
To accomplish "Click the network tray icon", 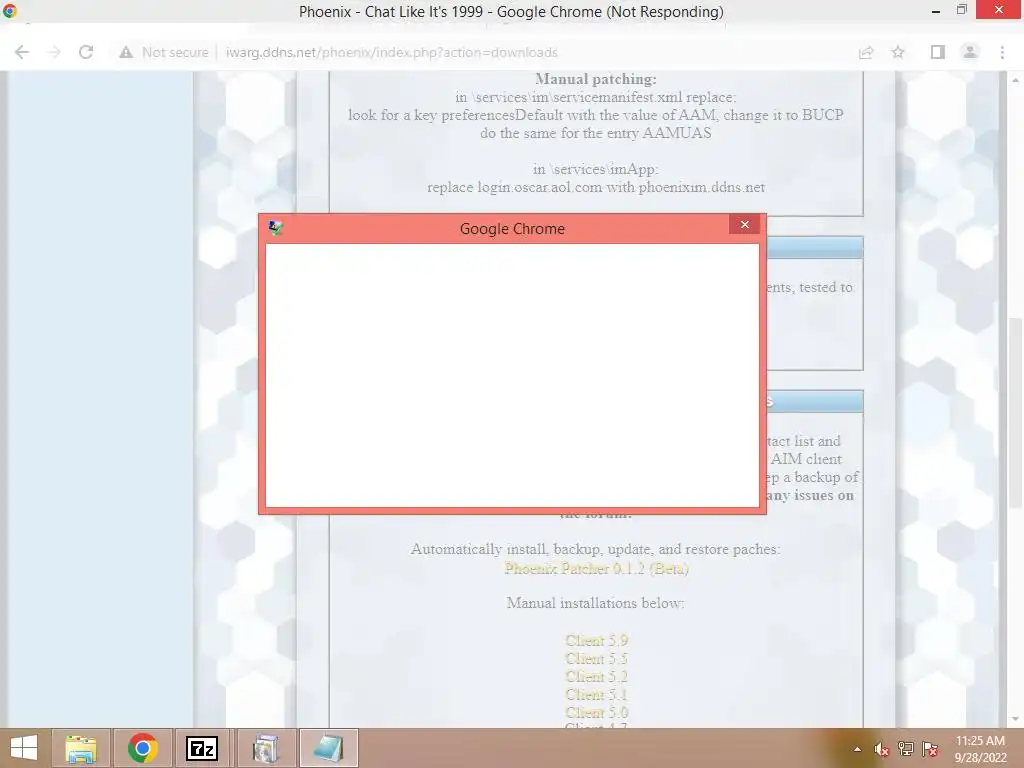I will [906, 749].
